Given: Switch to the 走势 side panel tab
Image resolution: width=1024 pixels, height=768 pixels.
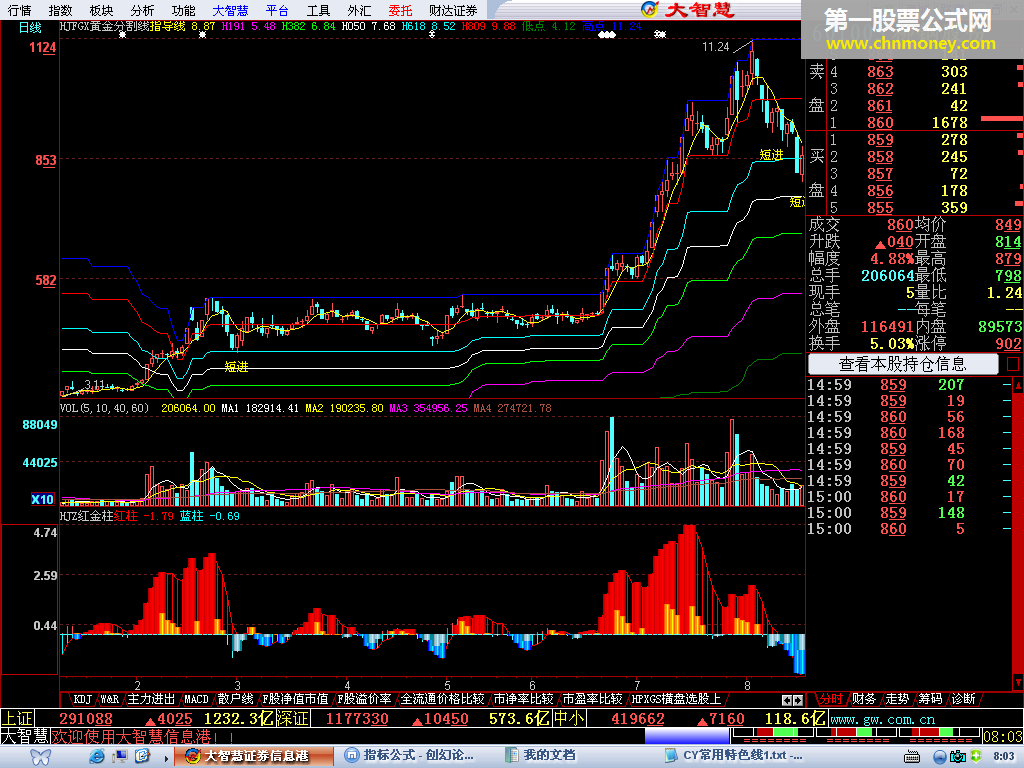Looking at the screenshot, I should click(x=897, y=699).
